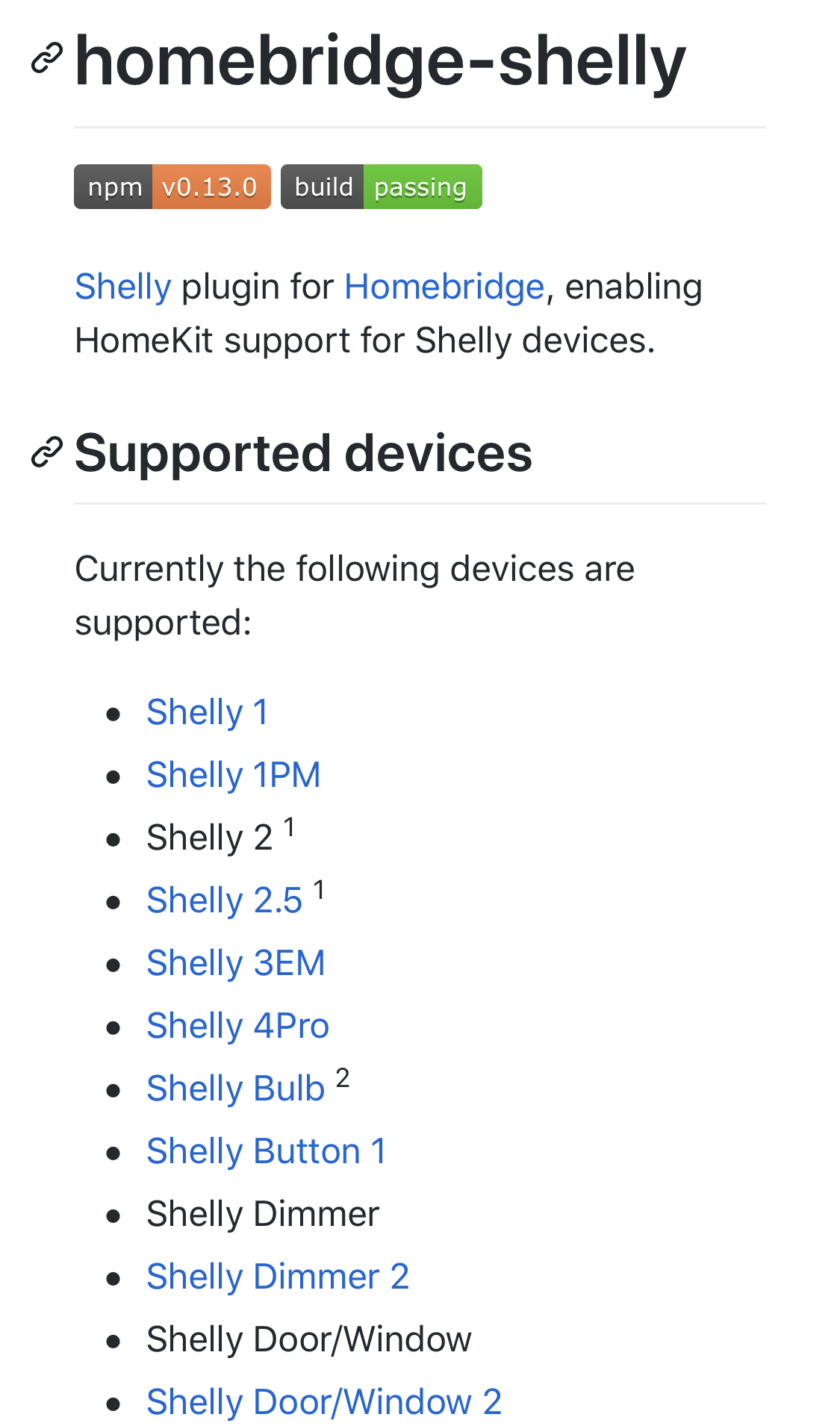This screenshot has height=1426, width=840.
Task: Open the build passing status badge
Action: pos(381,187)
